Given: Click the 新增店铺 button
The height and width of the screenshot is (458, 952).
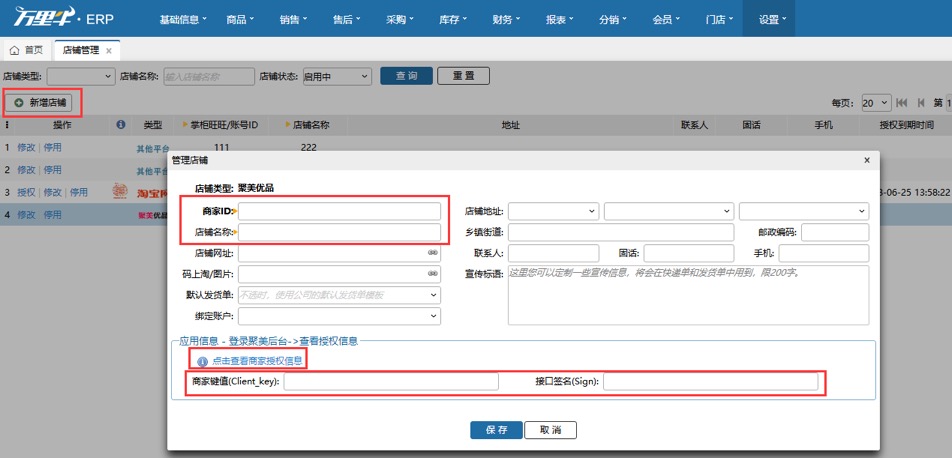Looking at the screenshot, I should click(40, 103).
